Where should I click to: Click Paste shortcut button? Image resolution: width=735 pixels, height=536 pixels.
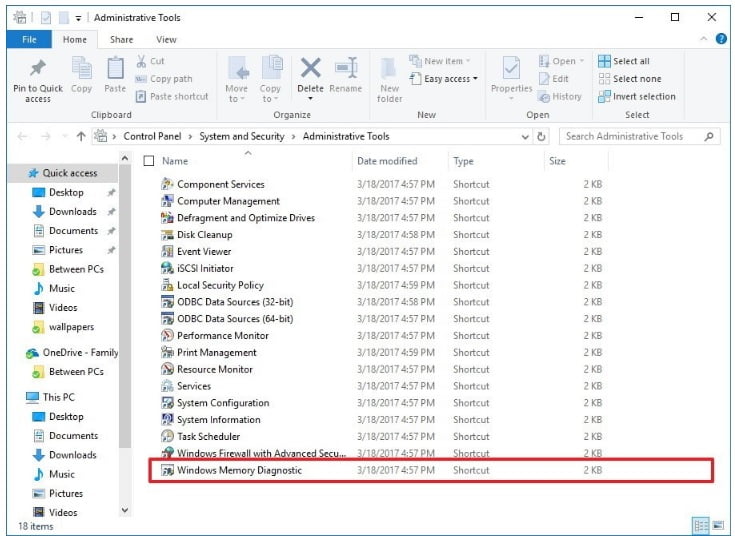pos(172,97)
